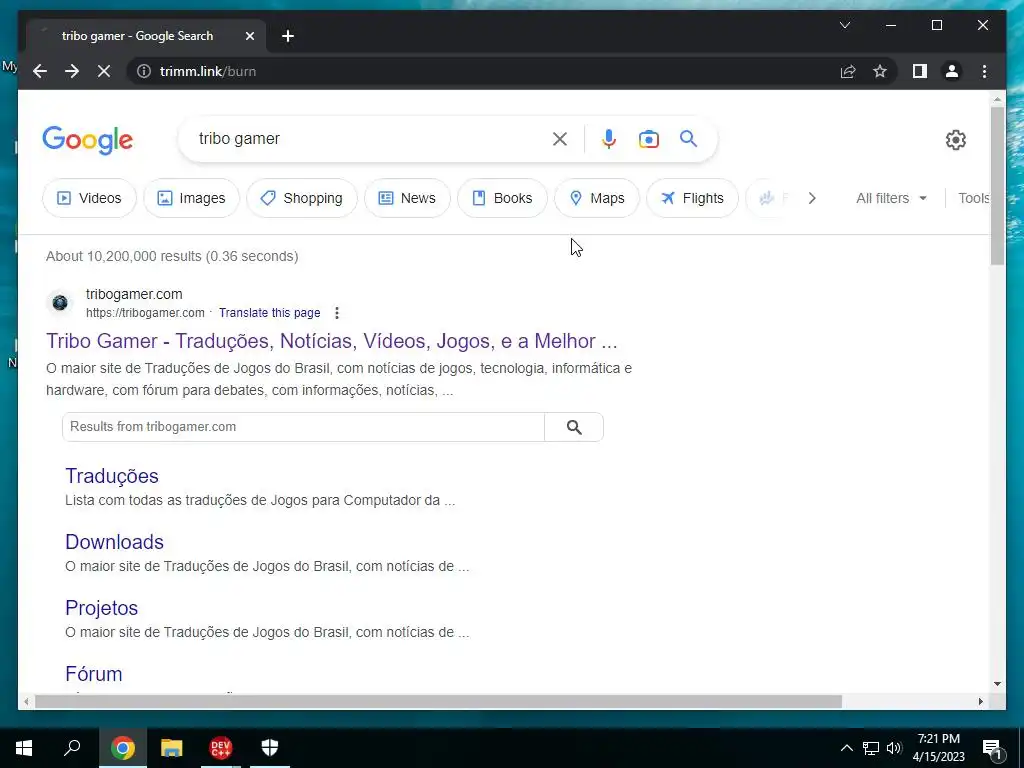Screen dimensions: 1024x768
Task: Go back to the previous page
Action: click(x=40, y=71)
